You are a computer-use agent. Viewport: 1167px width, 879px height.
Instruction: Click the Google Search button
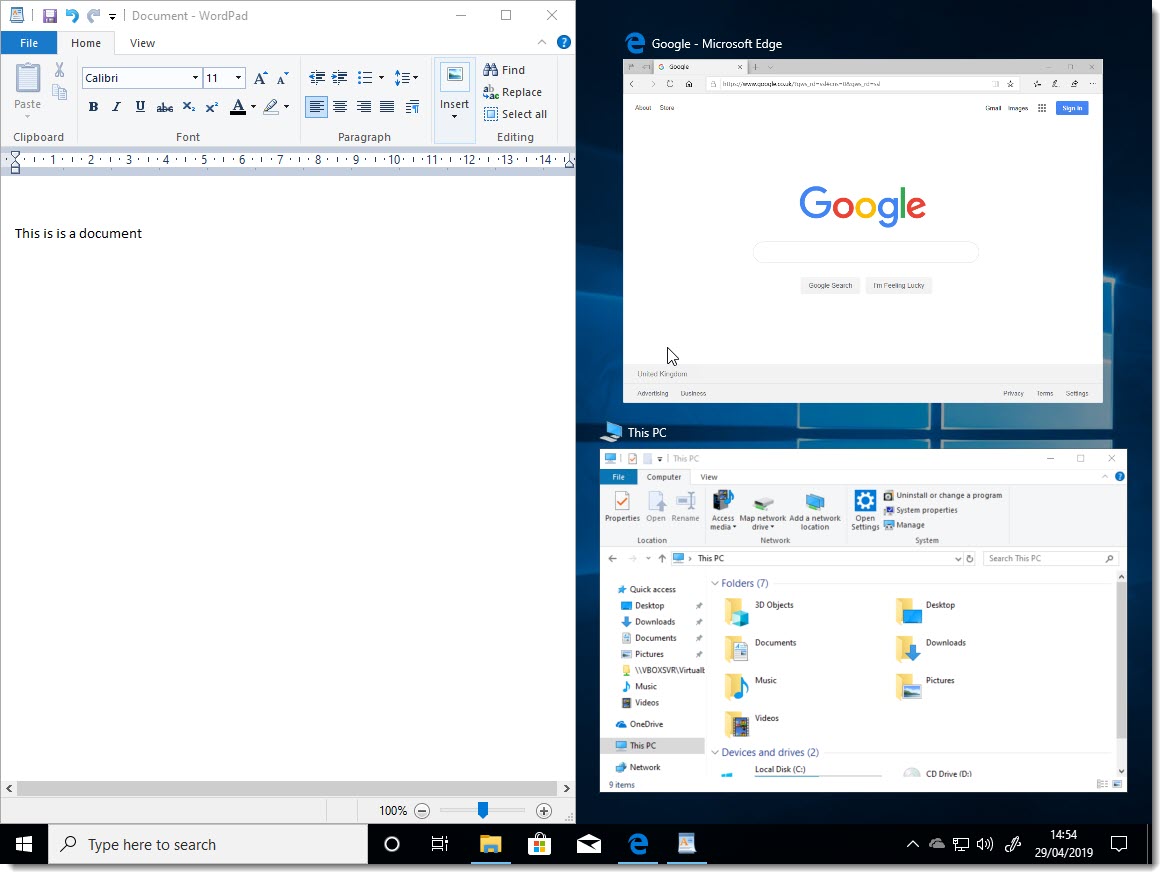click(830, 285)
